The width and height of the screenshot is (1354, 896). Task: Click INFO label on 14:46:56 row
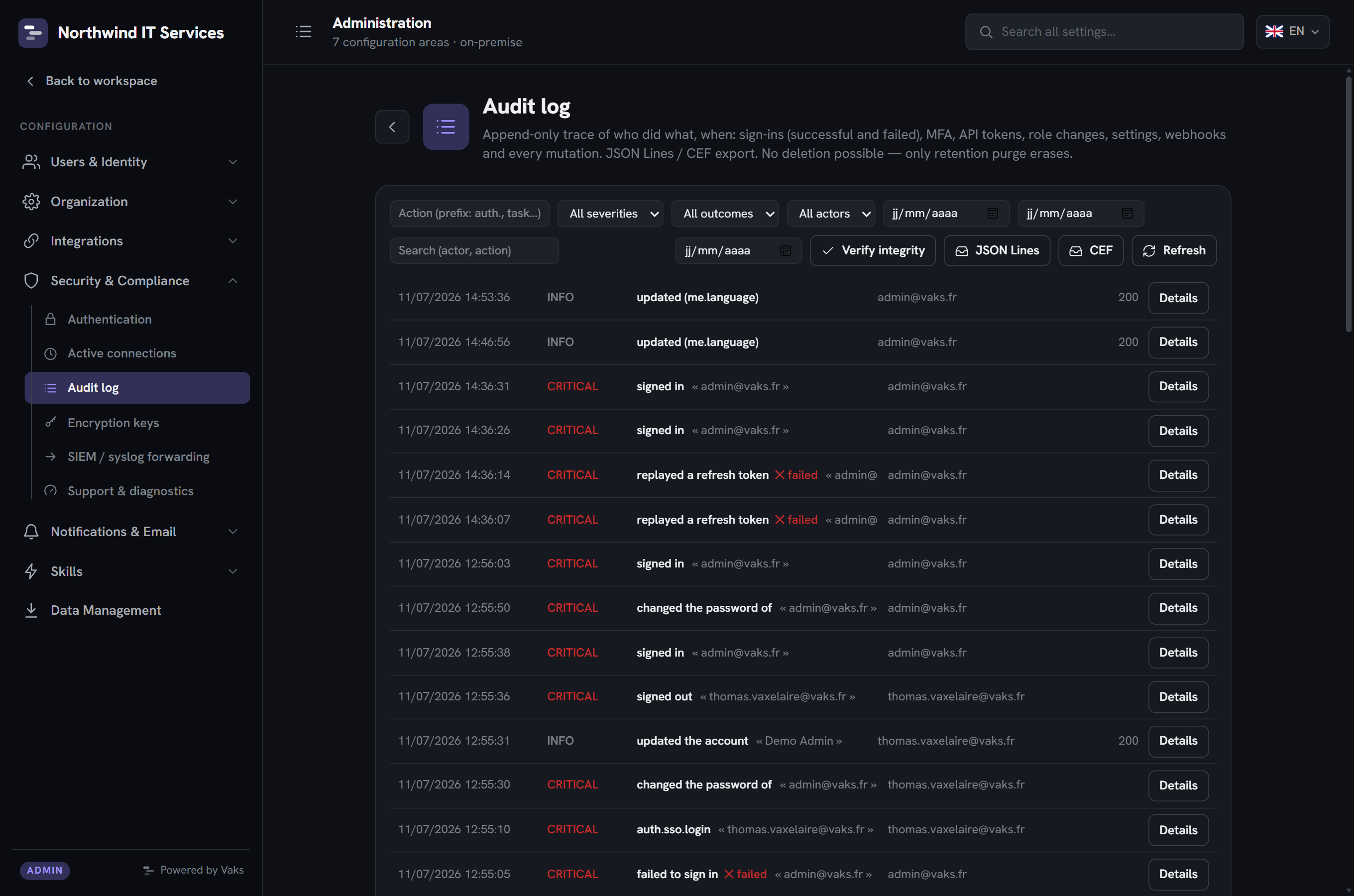click(x=560, y=342)
